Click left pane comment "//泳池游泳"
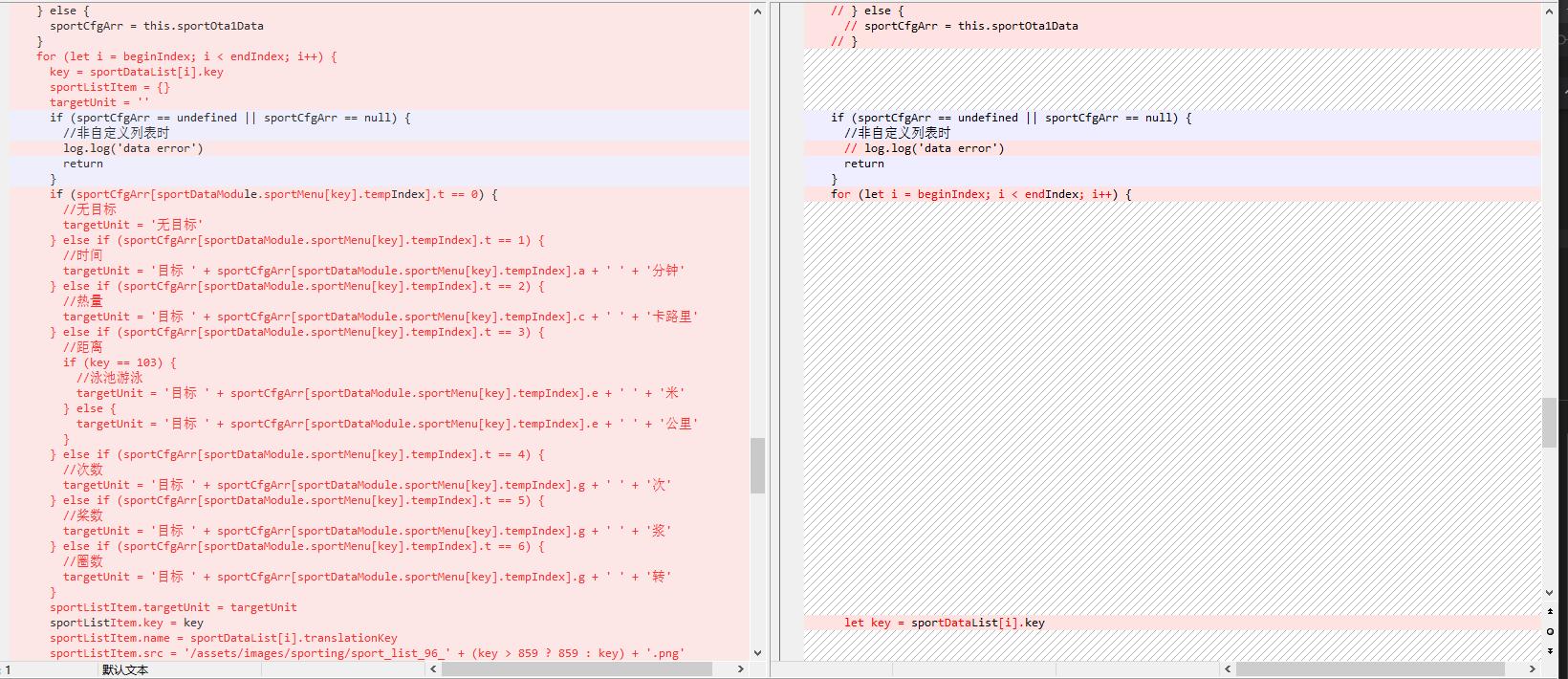1568x679 pixels. pyautogui.click(x=110, y=378)
